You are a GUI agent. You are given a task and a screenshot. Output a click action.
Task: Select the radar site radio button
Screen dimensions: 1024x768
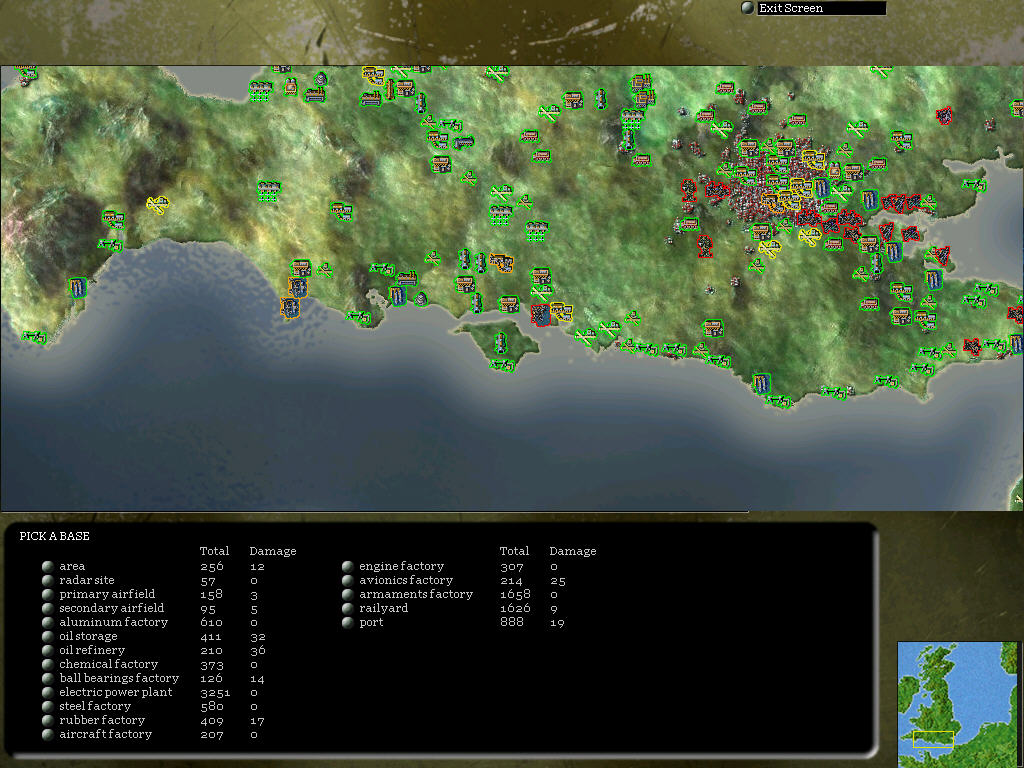pos(48,580)
